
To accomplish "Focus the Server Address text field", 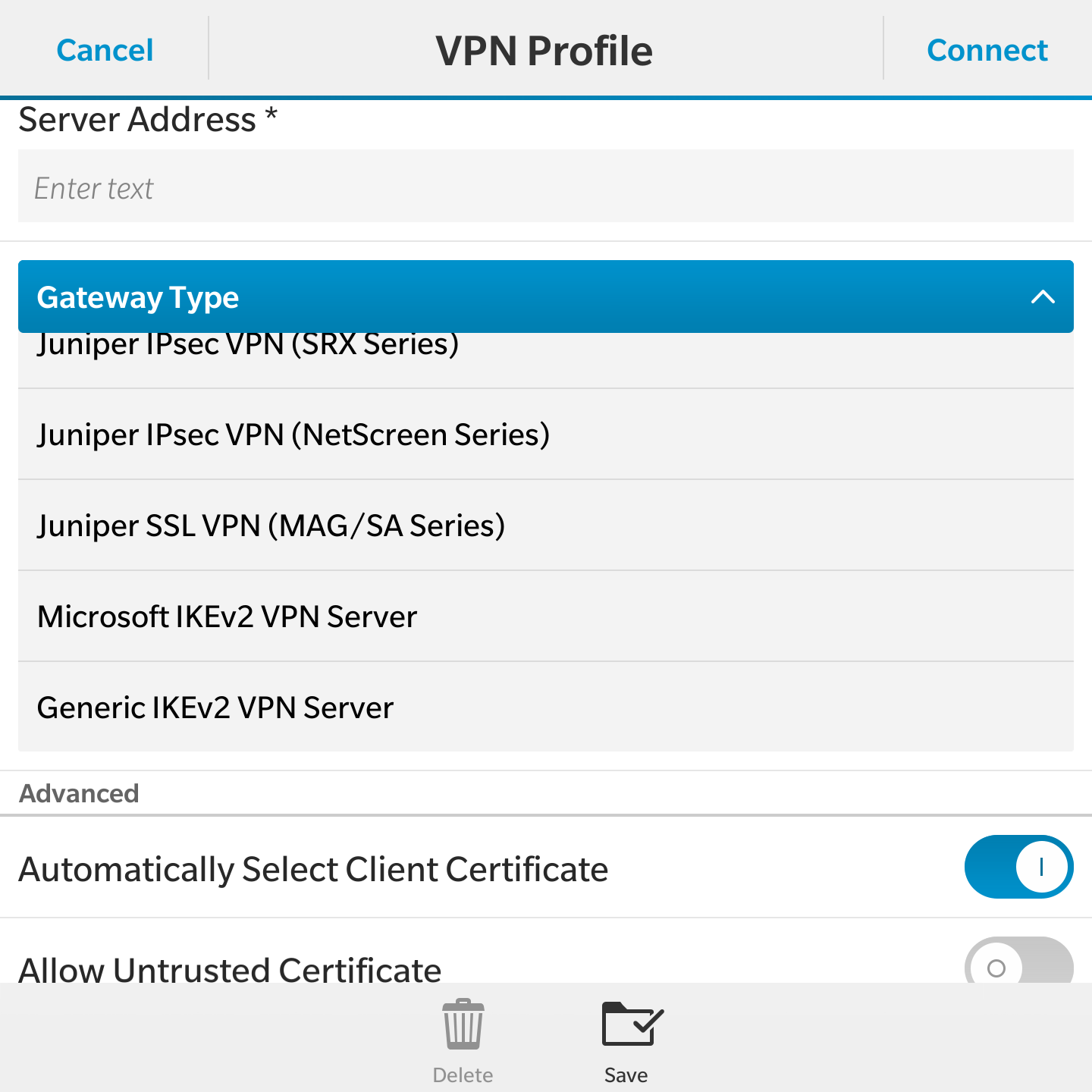I will click(x=545, y=187).
